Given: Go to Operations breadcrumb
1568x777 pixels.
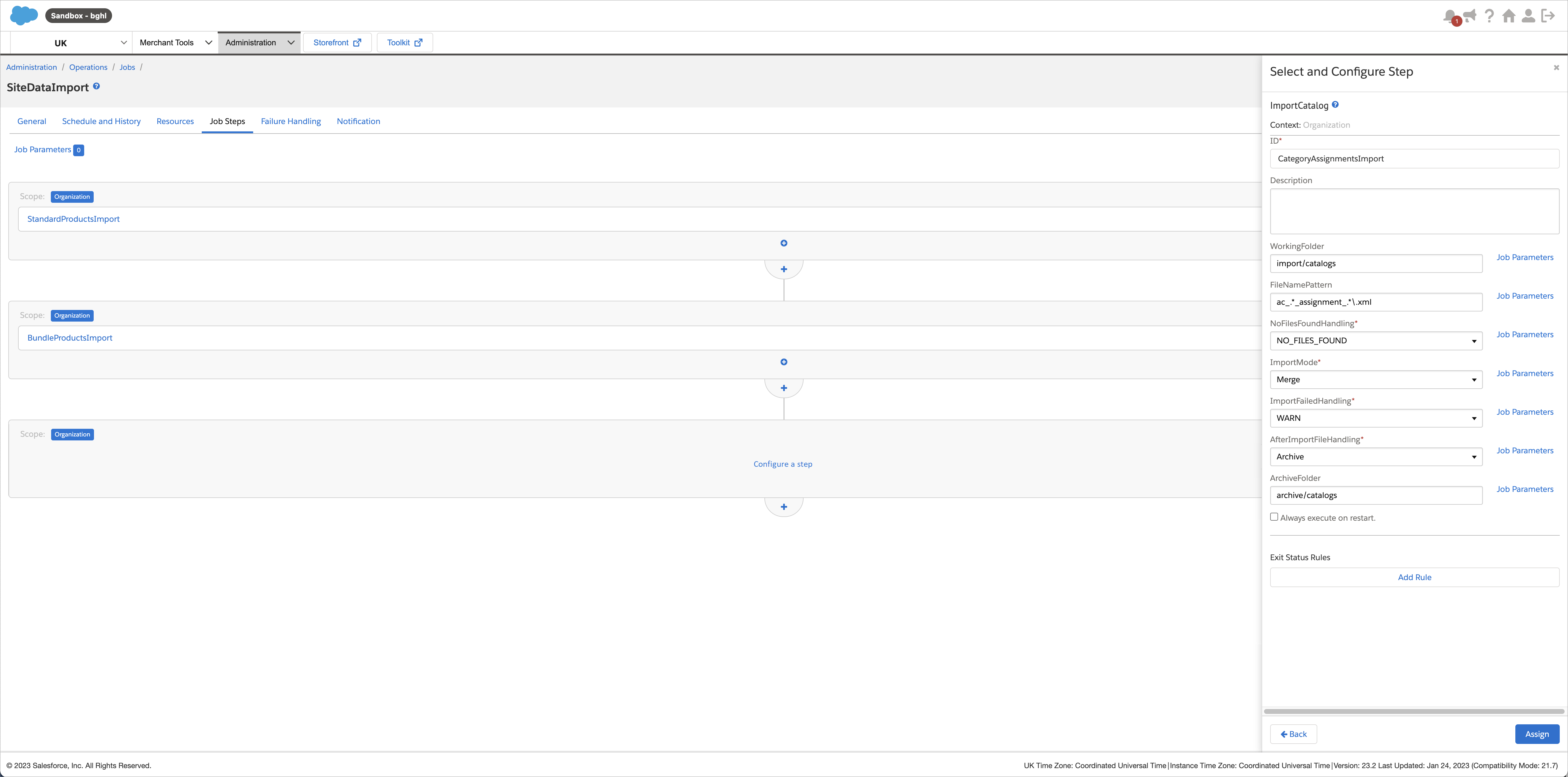Looking at the screenshot, I should tap(88, 67).
